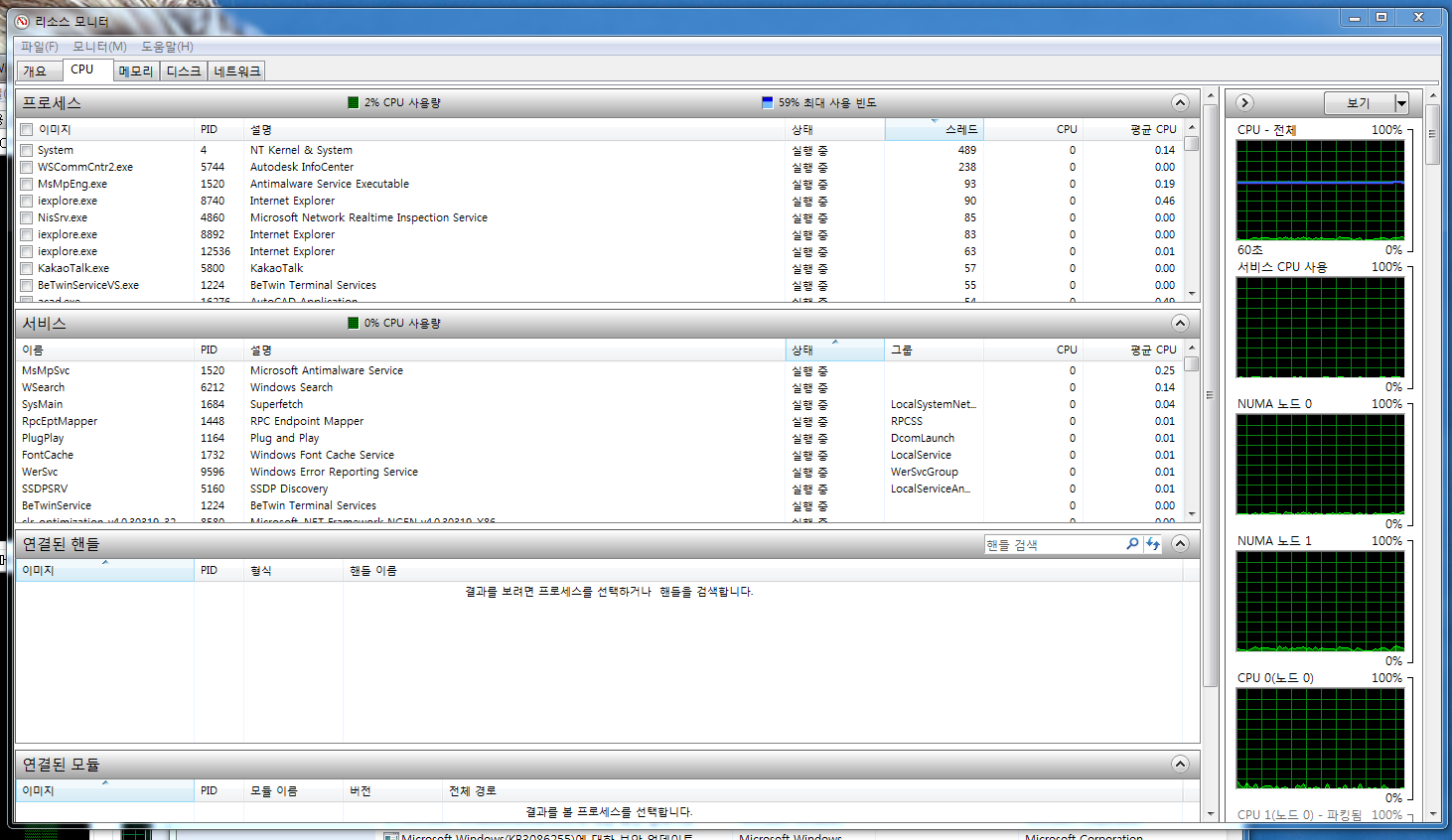Image resolution: width=1452 pixels, height=840 pixels.
Task: Click the 59% 최대 사용 빈도 indicator
Action: [x=819, y=102]
